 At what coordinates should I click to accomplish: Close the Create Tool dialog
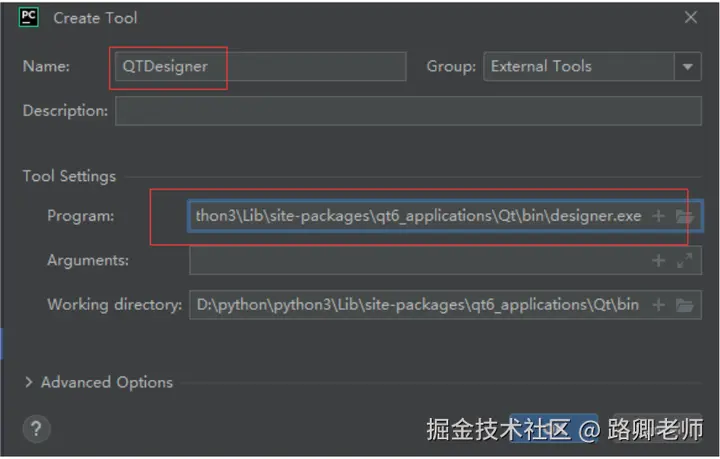[x=691, y=17]
